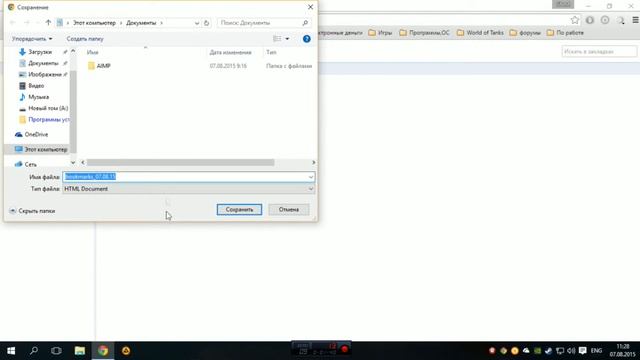This screenshot has height=360, width=640.
Task: Click the taskbar search magnifier icon
Action: (x=34, y=351)
